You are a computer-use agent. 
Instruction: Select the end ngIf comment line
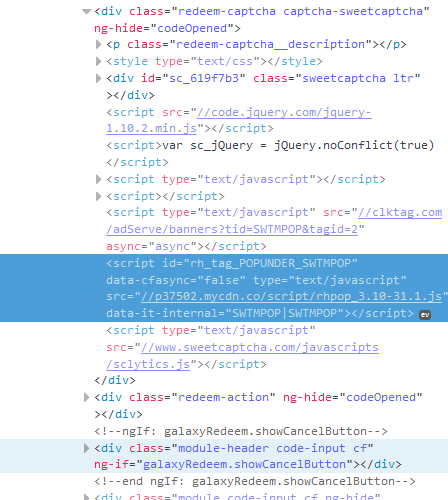click(x=255, y=481)
